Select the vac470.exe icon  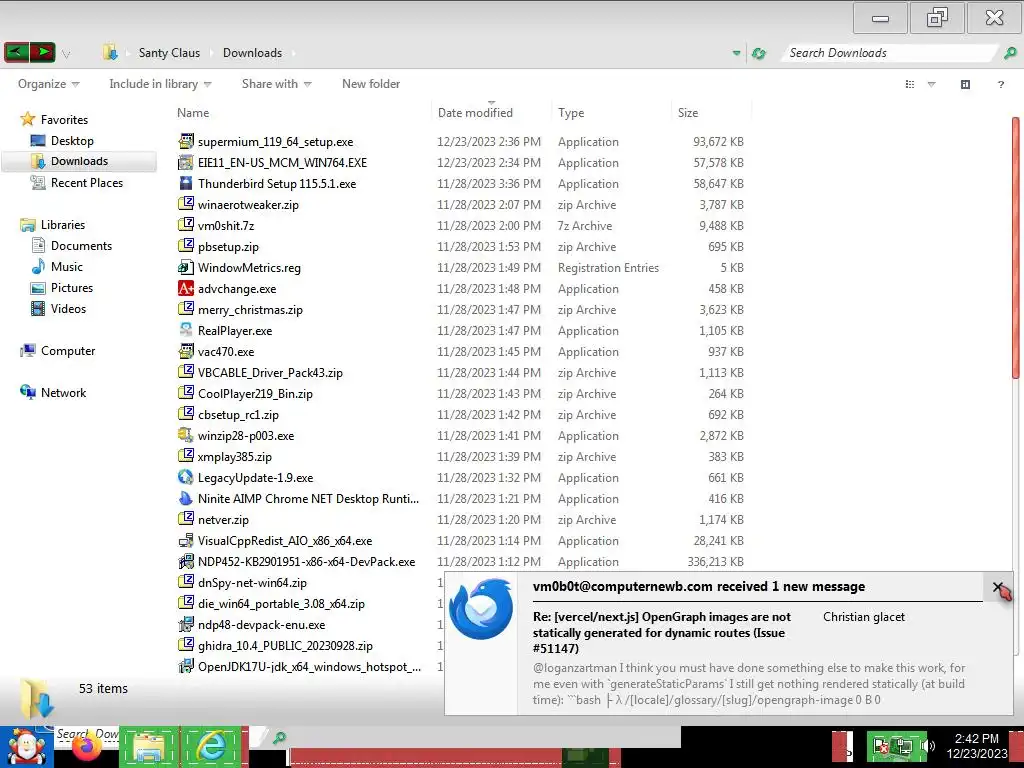tap(186, 351)
